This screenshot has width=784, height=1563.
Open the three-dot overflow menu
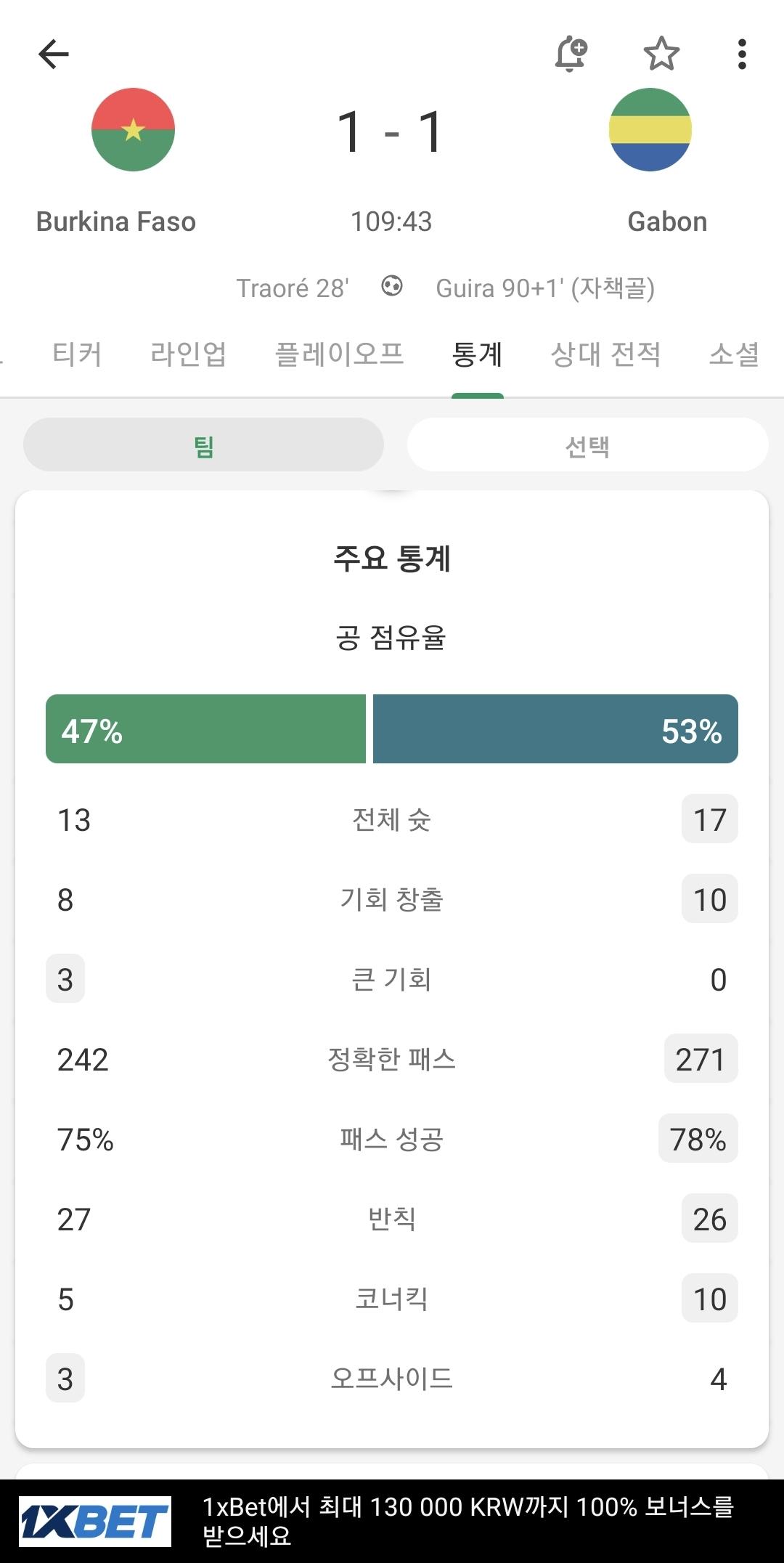(x=741, y=54)
